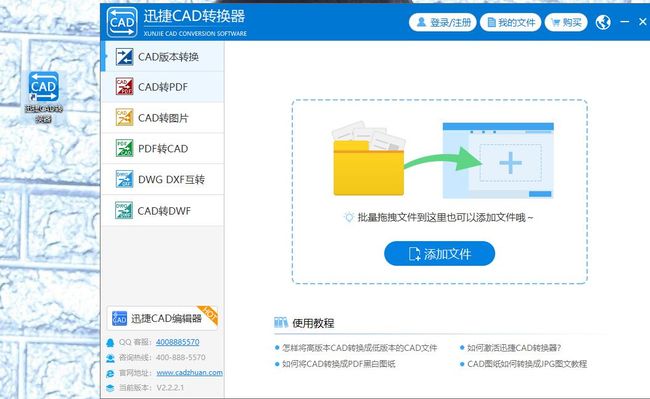The height and width of the screenshot is (399, 650).
Task: Open the CAD转PDF conversion mode
Action: (x=162, y=87)
